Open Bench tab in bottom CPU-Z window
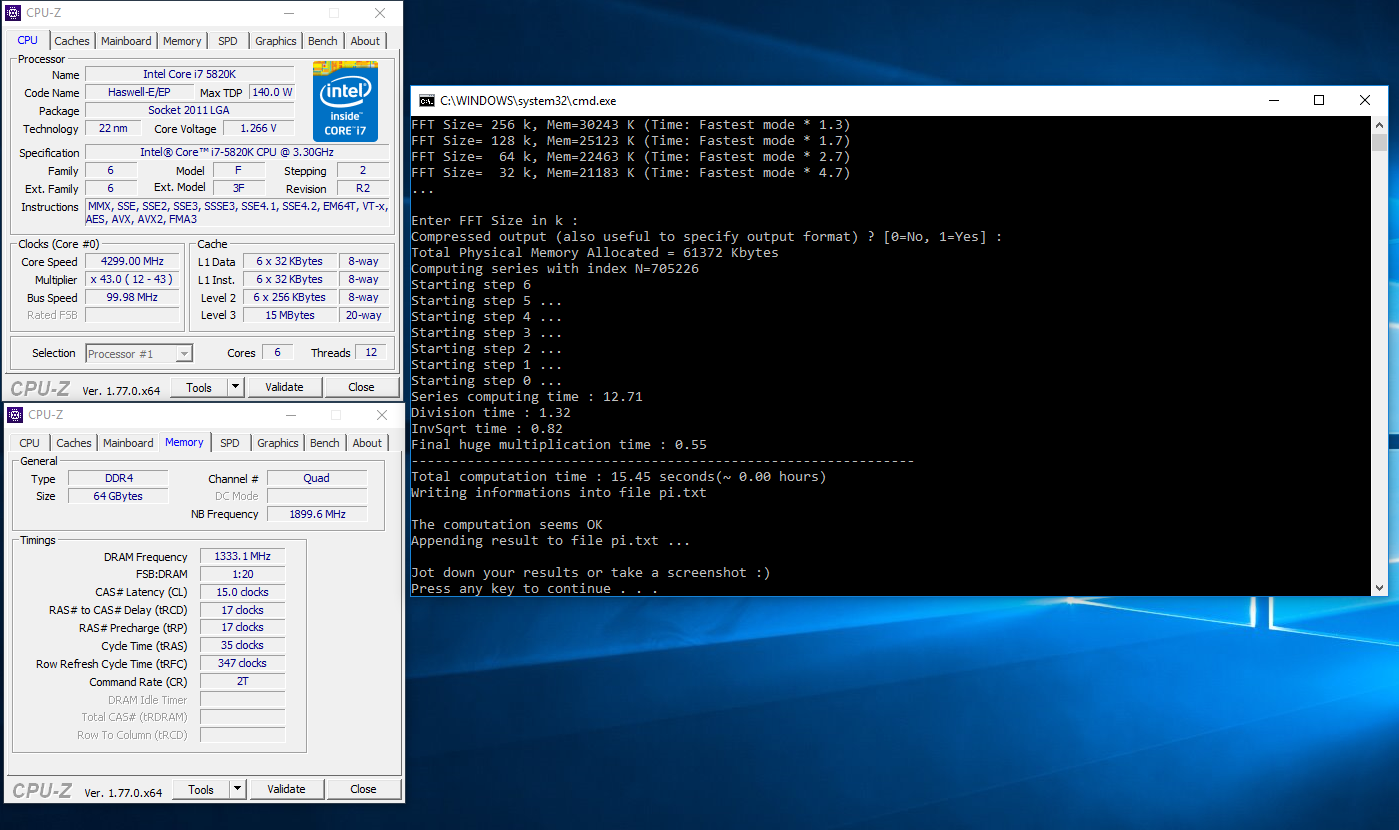This screenshot has width=1399, height=830. [325, 443]
